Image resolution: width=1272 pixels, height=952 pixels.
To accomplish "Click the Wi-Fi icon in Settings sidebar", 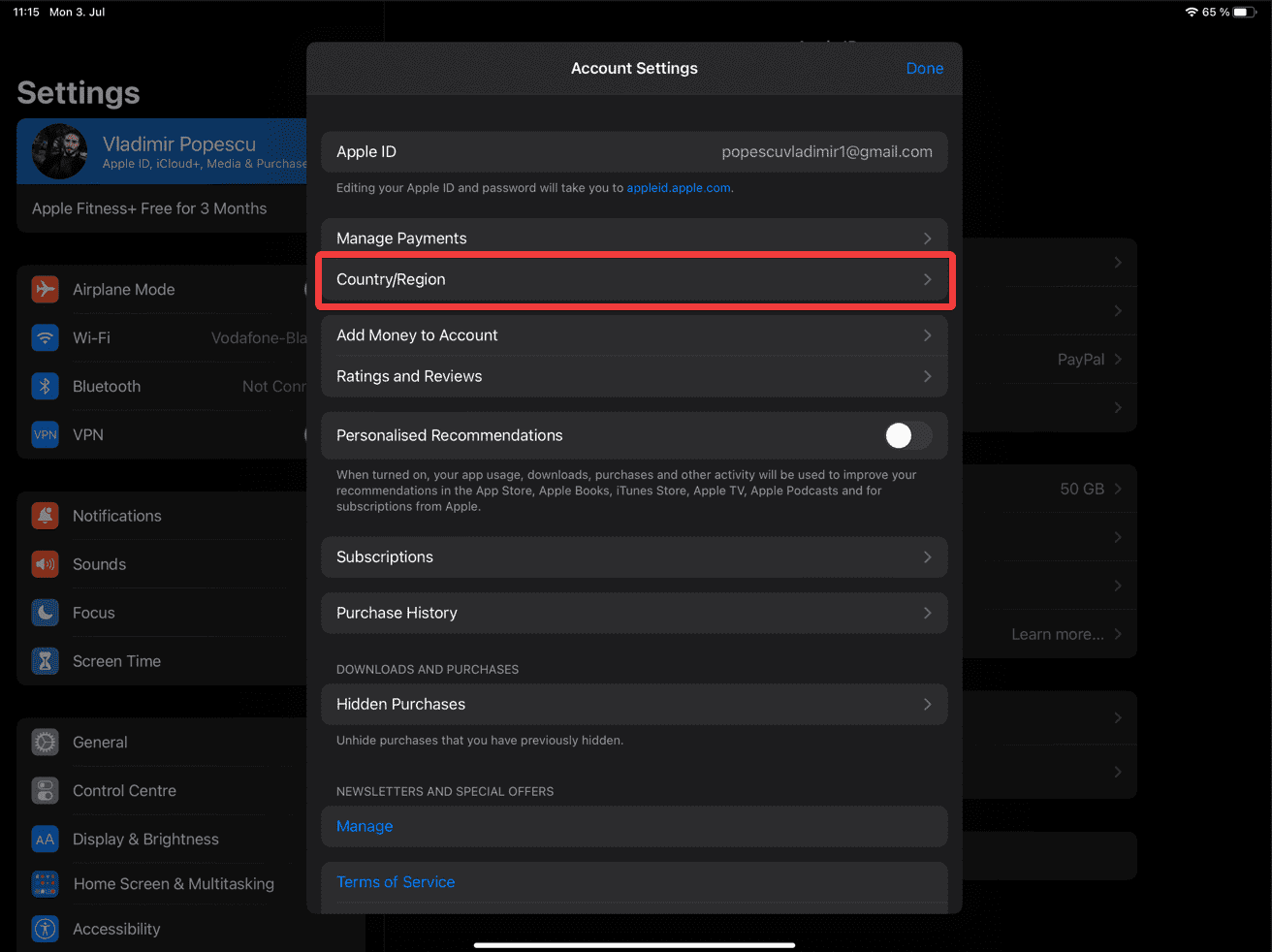I will coord(45,337).
